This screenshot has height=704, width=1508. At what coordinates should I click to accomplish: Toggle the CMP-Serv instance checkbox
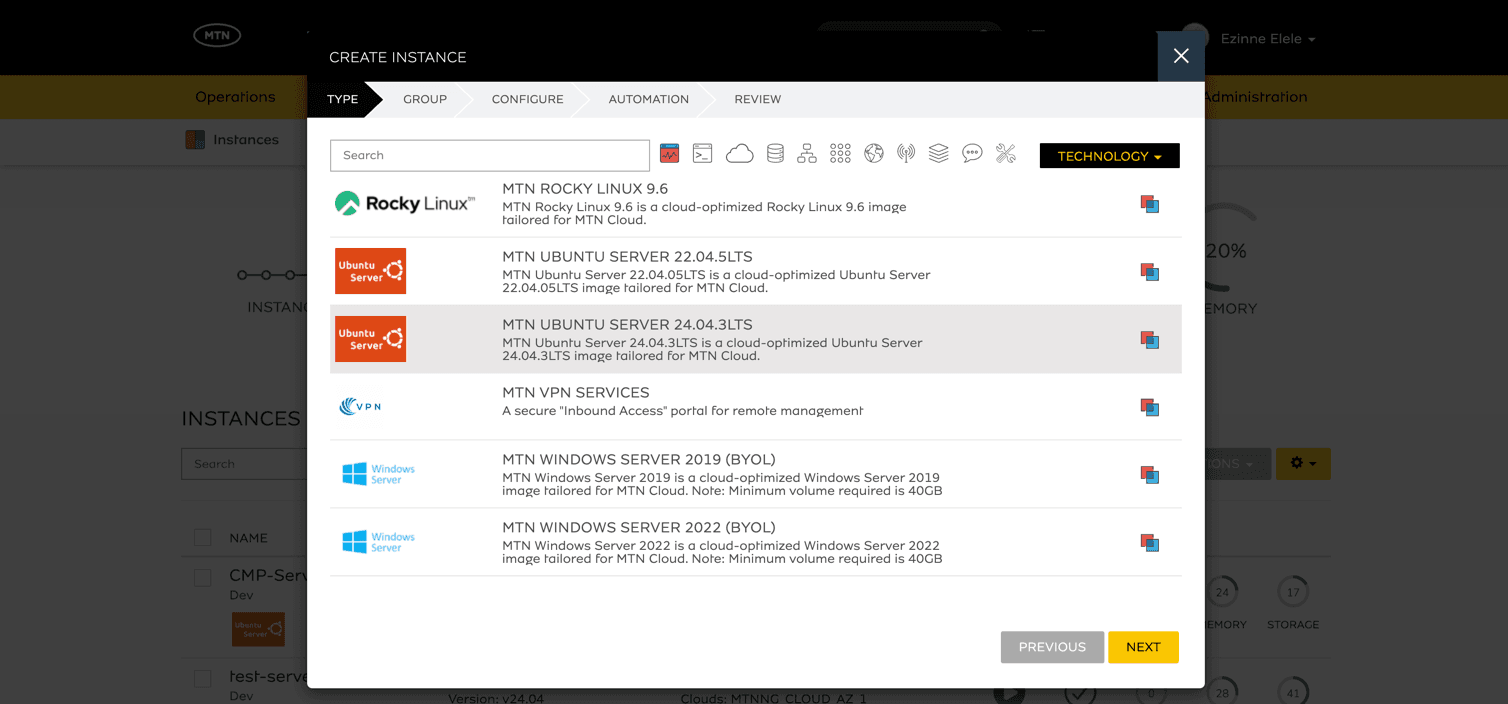click(203, 578)
